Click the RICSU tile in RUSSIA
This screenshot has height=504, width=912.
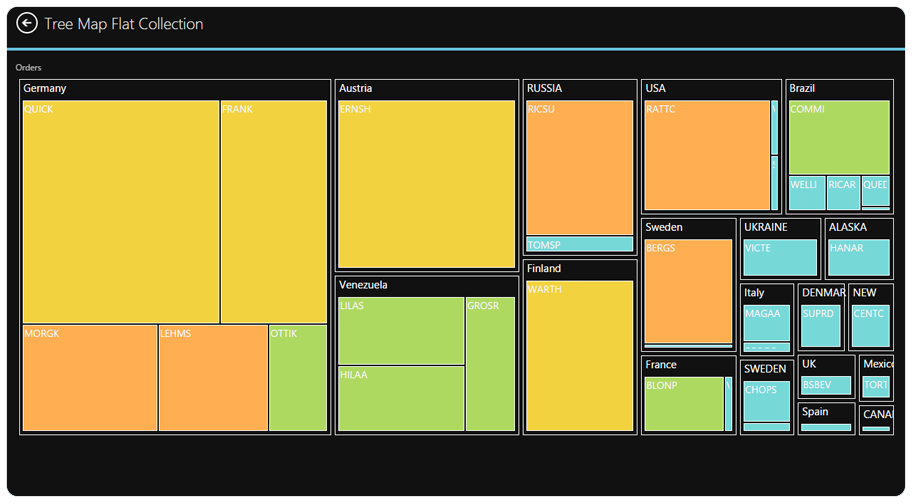tap(580, 167)
